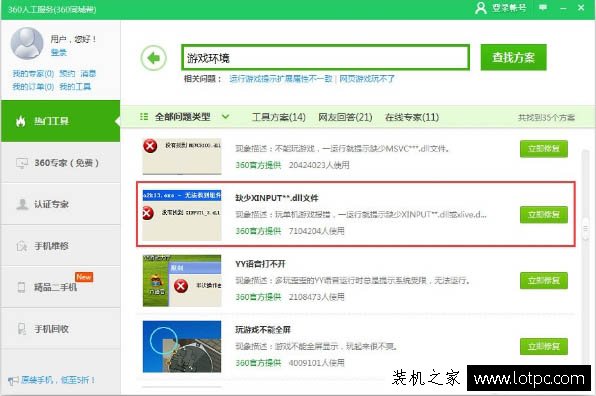Click the phone icon beside 精品二手机
Screen dimensions: 596x396
(x=22, y=287)
